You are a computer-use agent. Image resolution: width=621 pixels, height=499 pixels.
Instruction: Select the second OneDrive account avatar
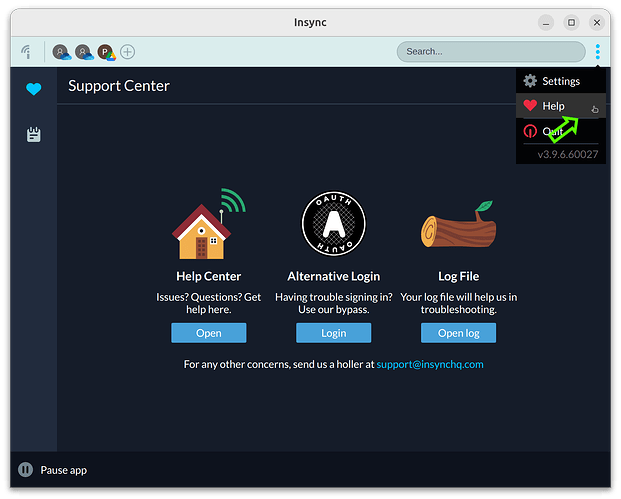click(84, 52)
